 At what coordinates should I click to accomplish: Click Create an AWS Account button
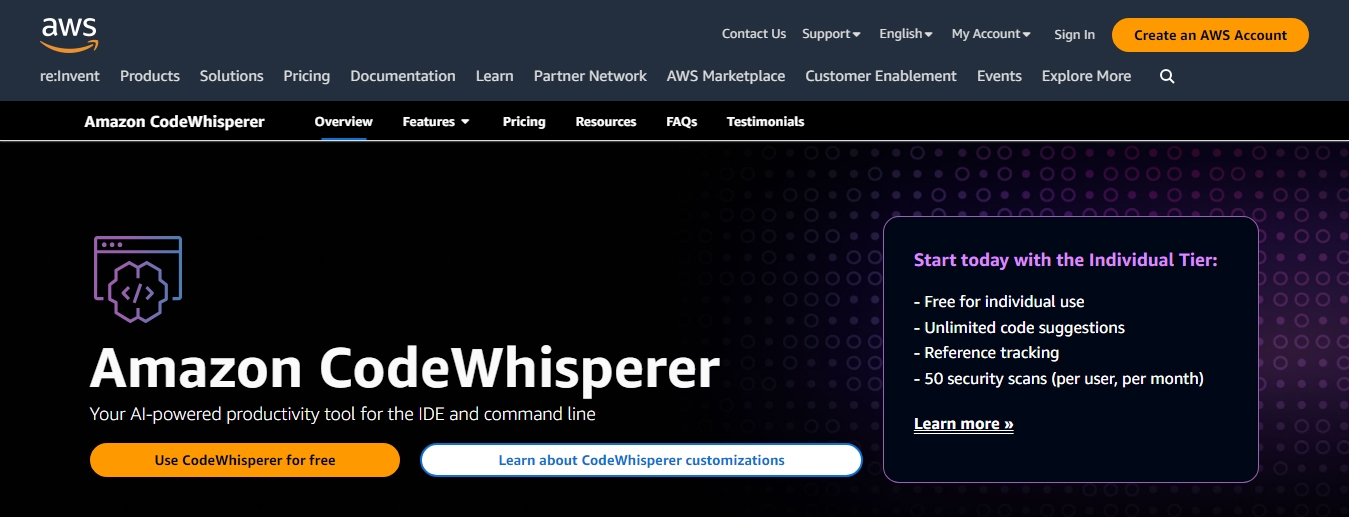1210,35
